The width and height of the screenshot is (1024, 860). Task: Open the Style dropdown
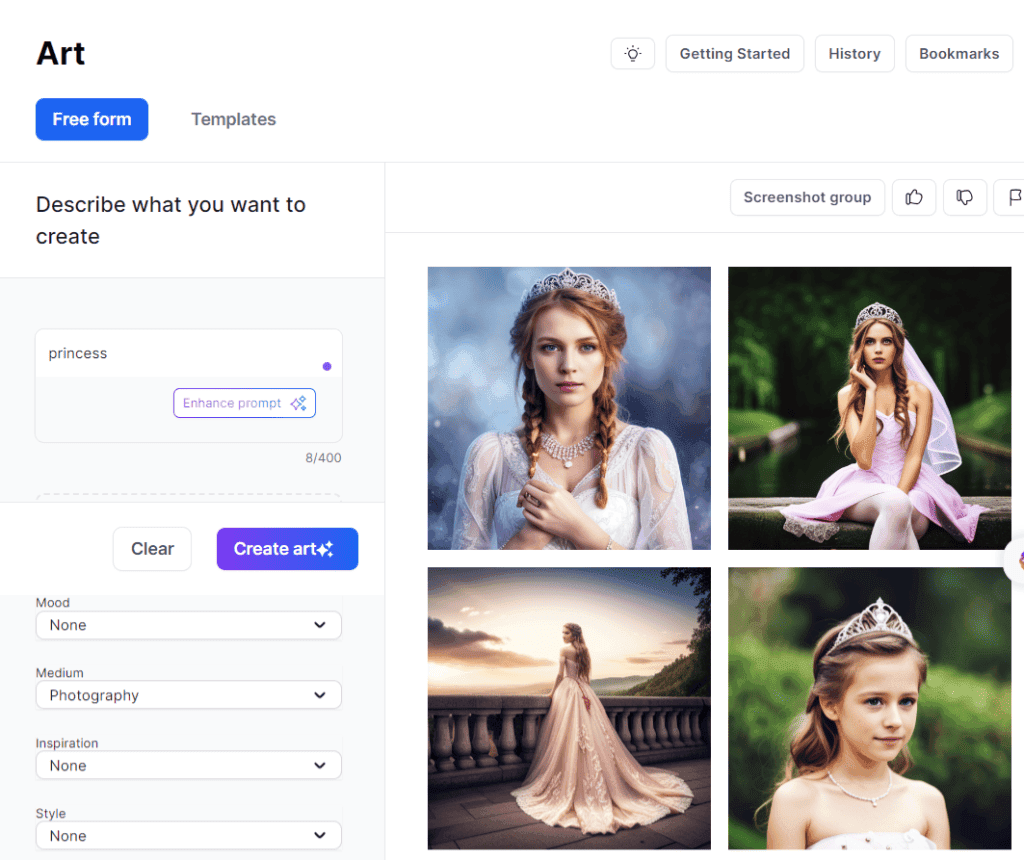[x=189, y=835]
